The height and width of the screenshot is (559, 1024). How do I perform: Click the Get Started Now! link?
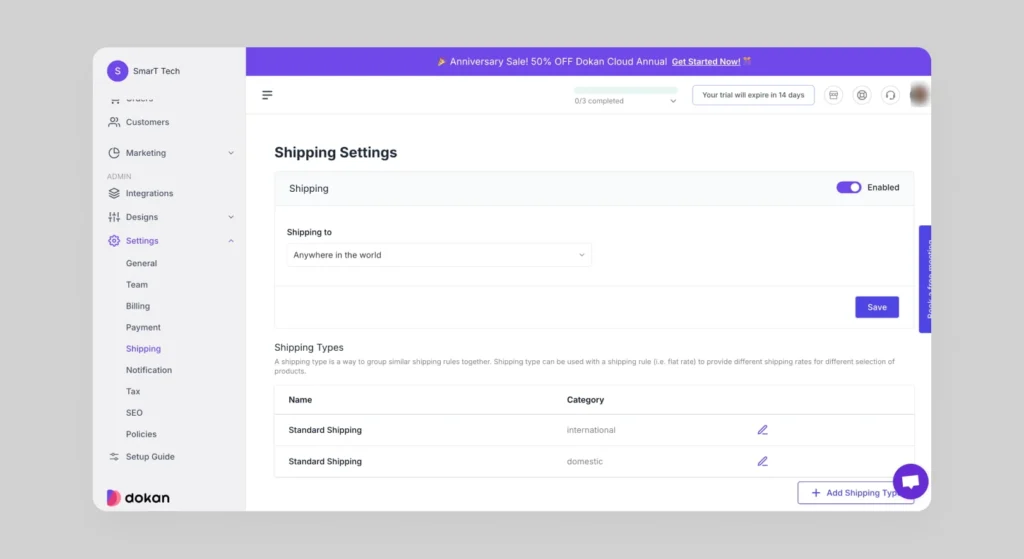tap(706, 61)
